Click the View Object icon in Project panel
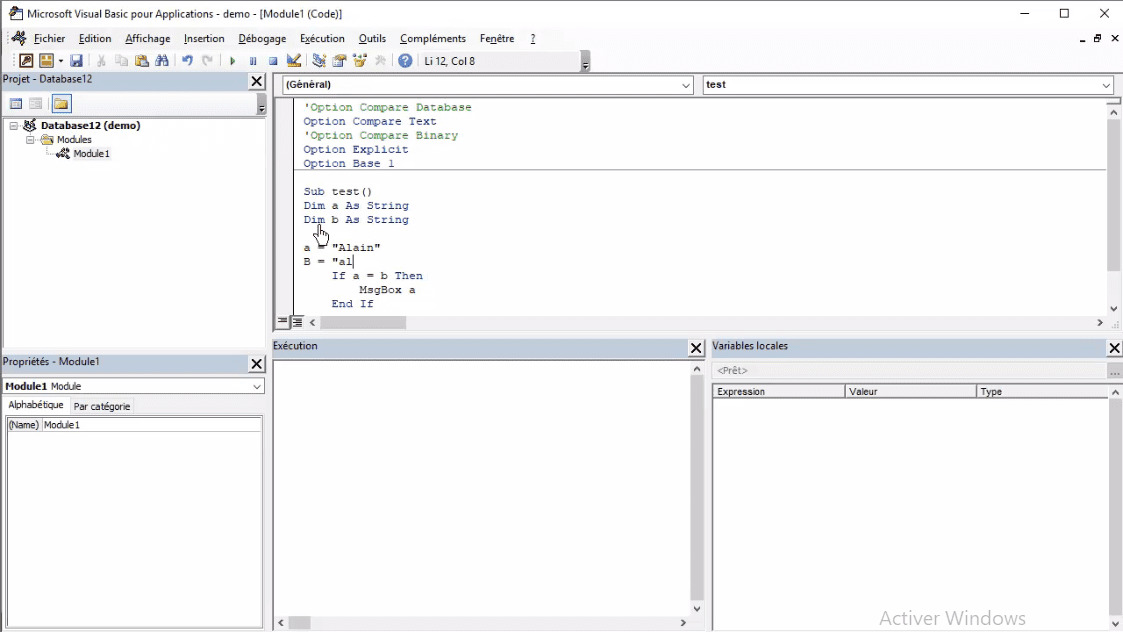 tap(36, 104)
